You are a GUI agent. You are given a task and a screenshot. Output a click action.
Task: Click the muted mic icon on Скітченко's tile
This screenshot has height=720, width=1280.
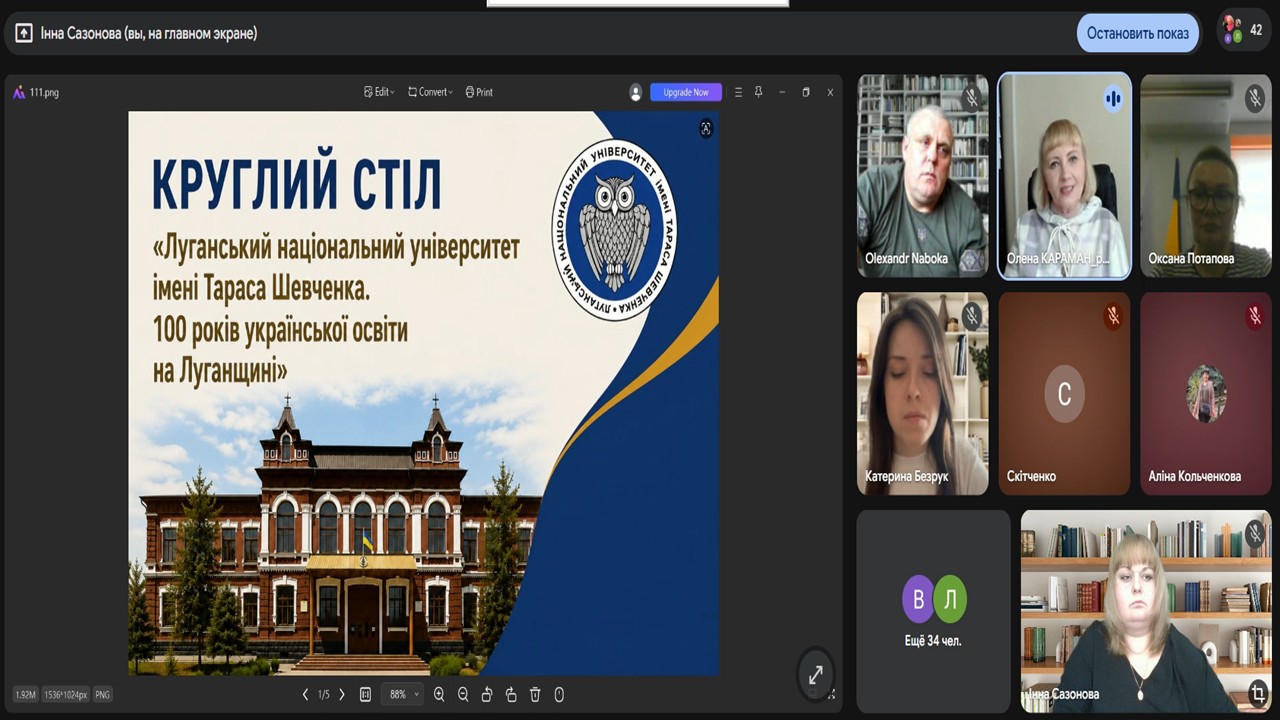point(1113,316)
